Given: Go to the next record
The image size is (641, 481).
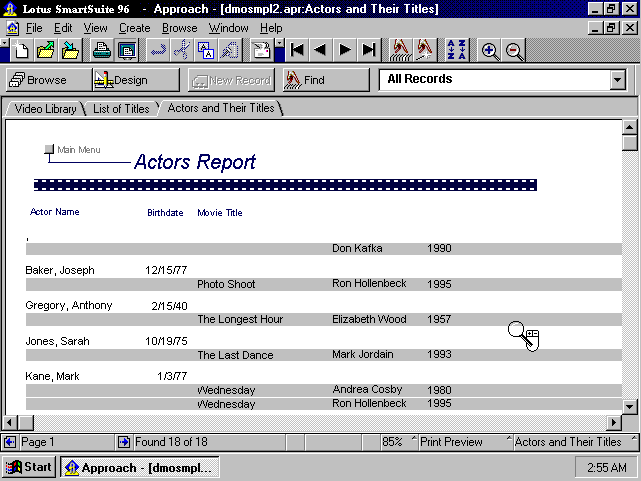Looking at the screenshot, I should pos(345,50).
